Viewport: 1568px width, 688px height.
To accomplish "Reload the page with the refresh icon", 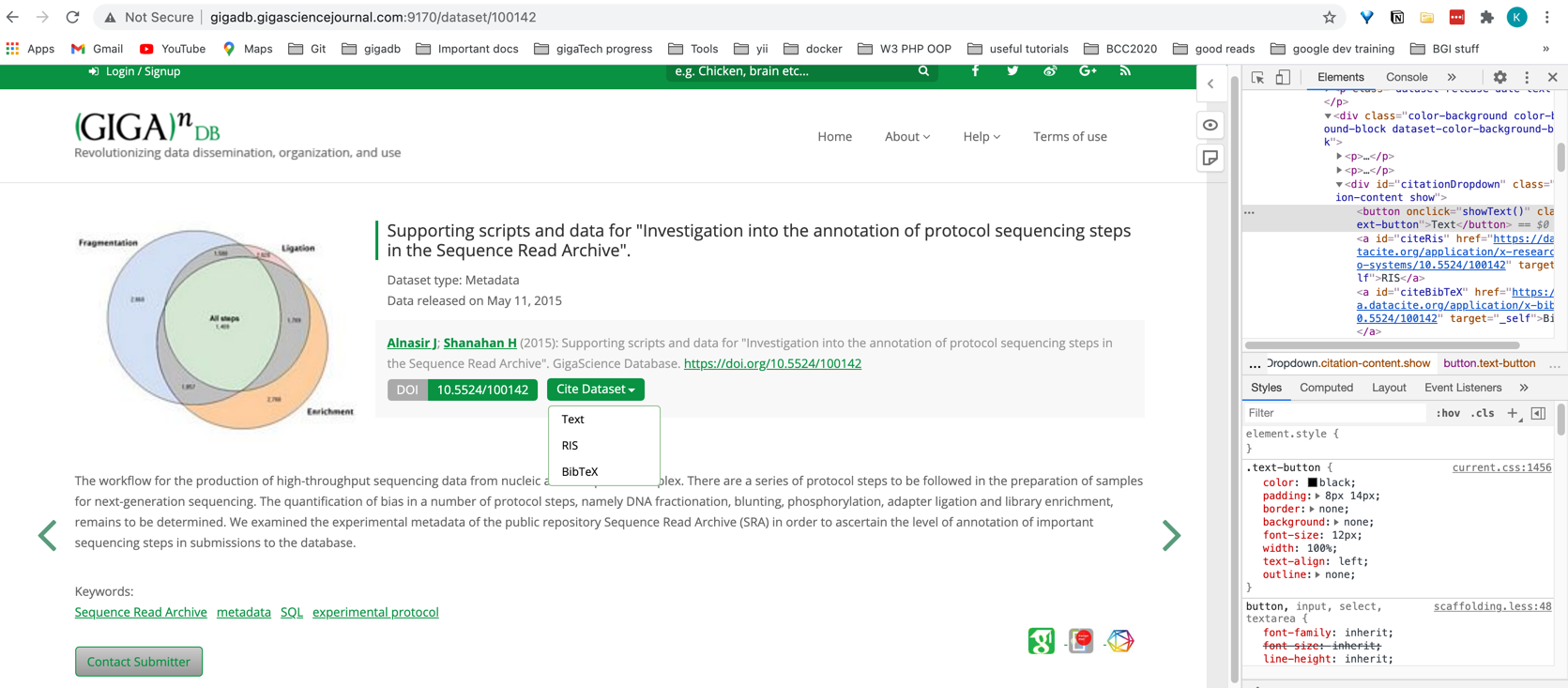I will tap(72, 17).
